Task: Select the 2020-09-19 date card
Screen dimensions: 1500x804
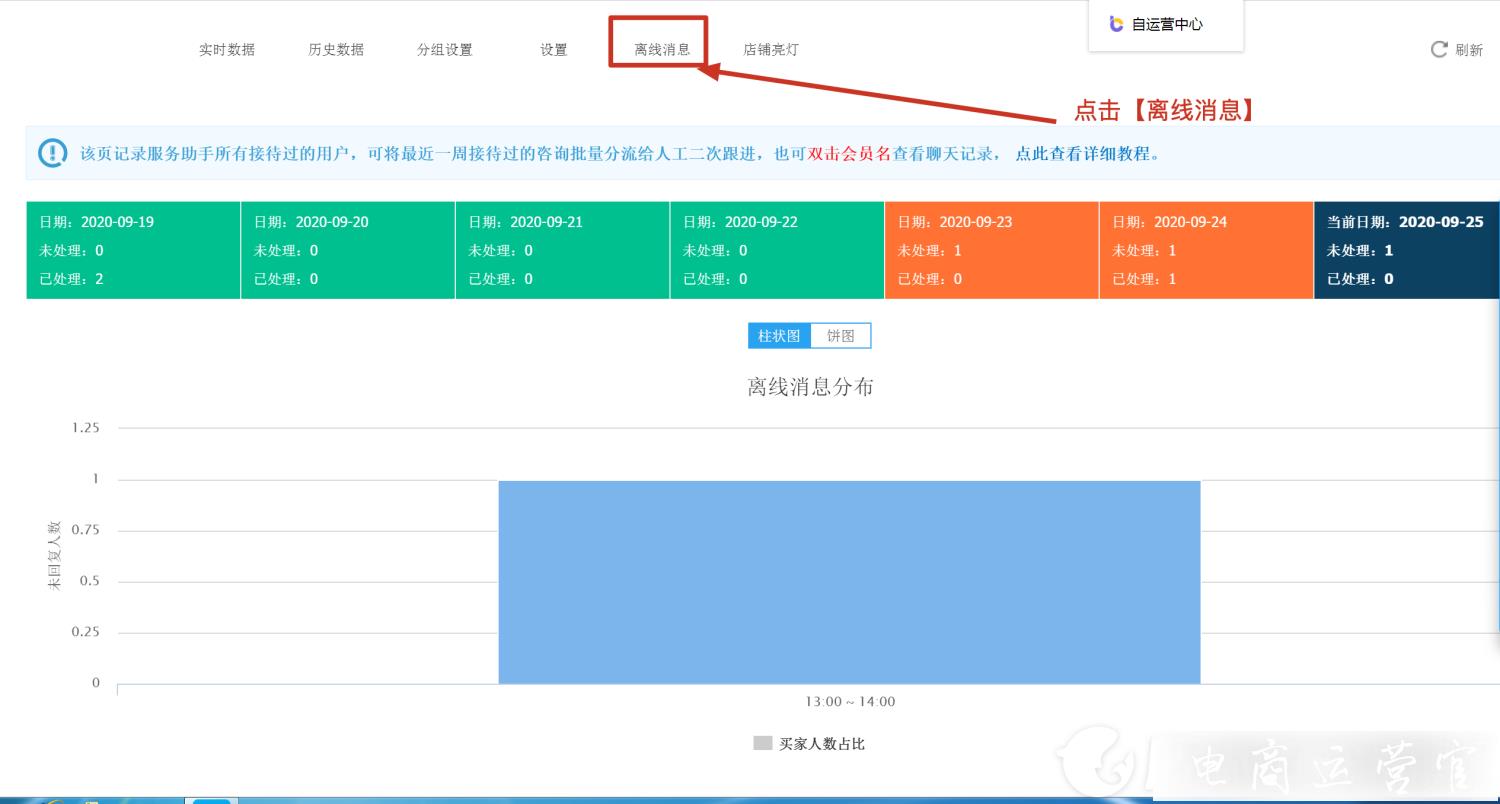Action: 133,250
